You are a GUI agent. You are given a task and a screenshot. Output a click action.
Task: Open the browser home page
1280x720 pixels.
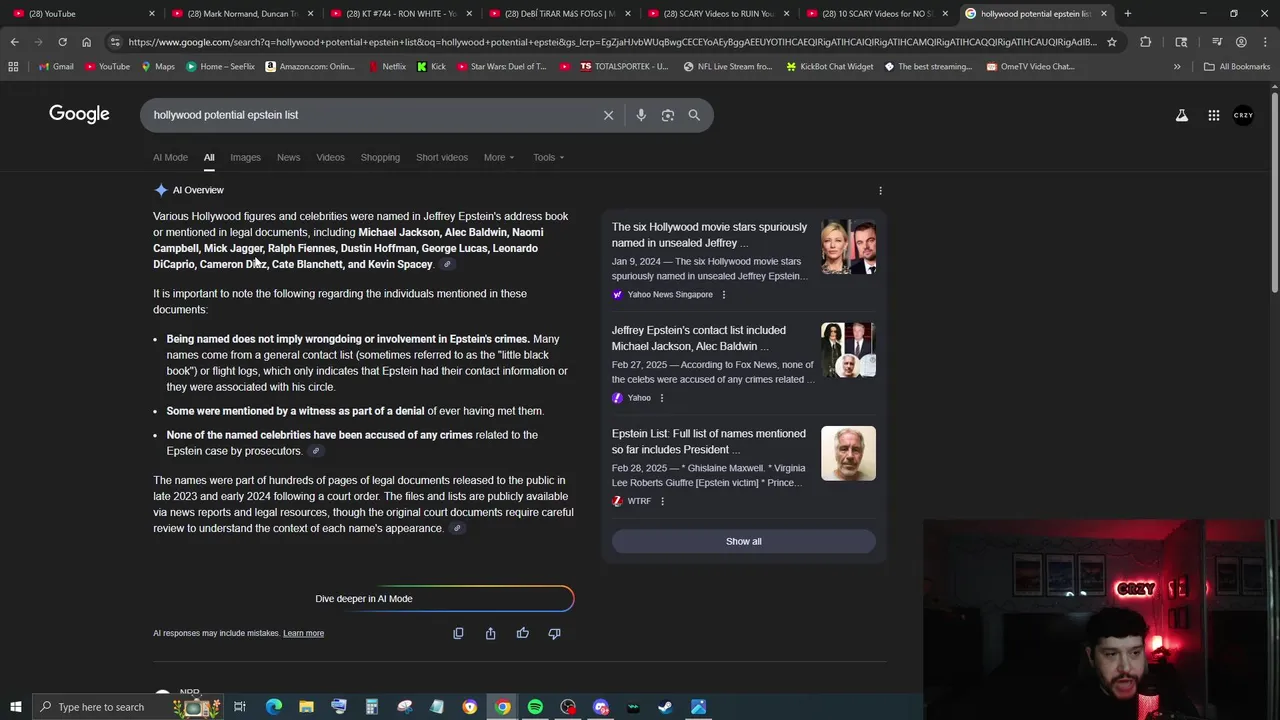[86, 42]
